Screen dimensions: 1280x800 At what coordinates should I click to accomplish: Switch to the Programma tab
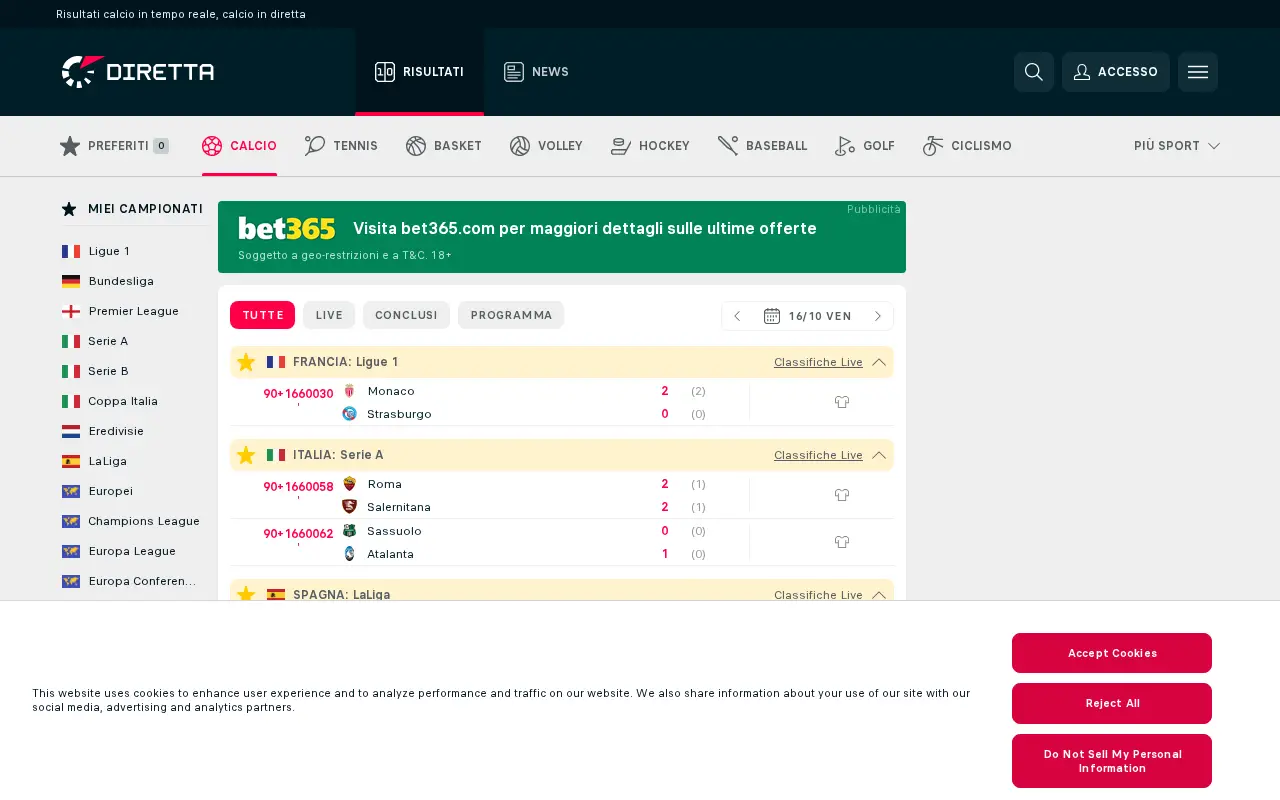click(511, 315)
